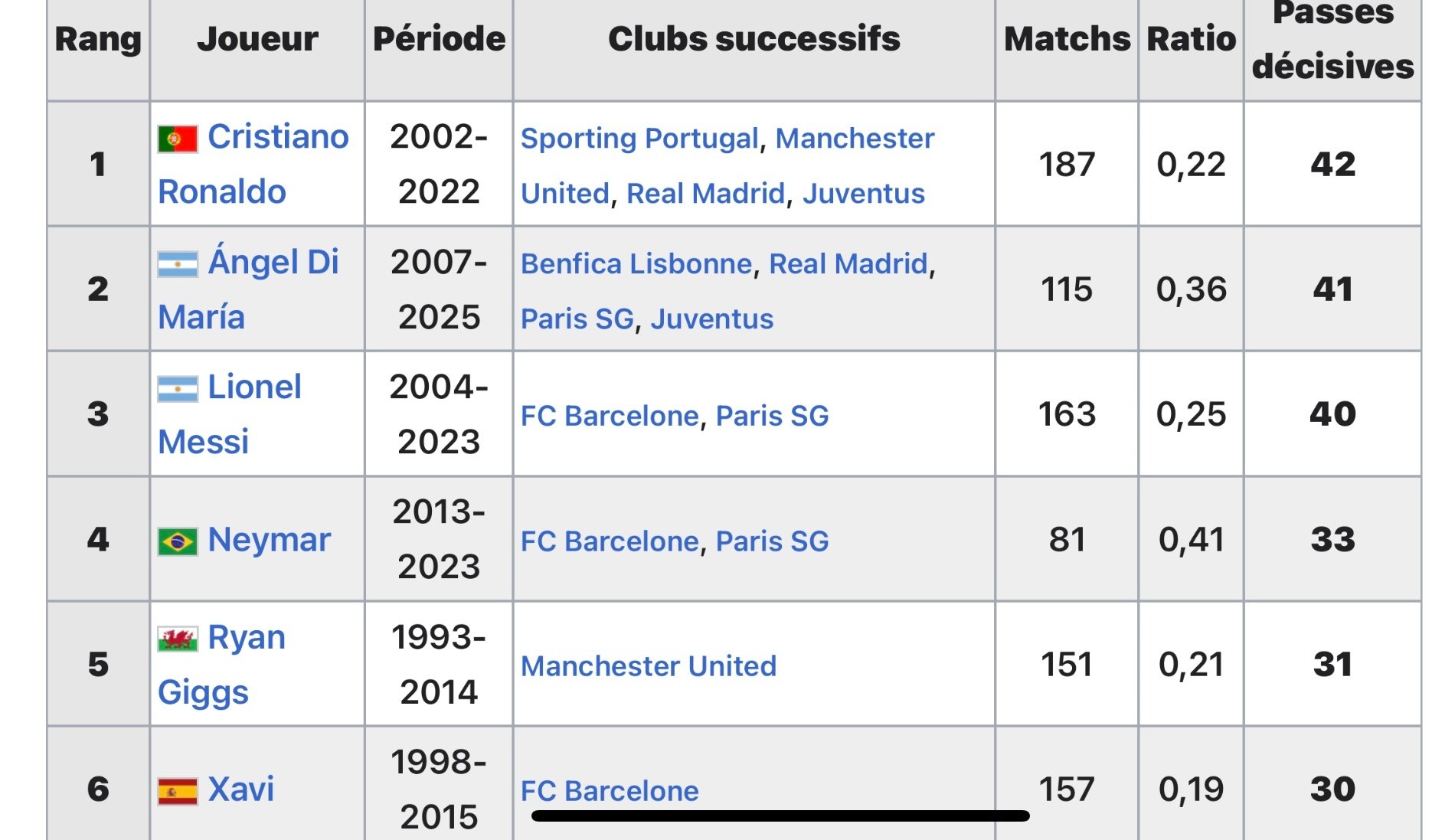Click the Argentina flag beside Ángel Di María
Screen dimensions: 1432x840
(178, 264)
